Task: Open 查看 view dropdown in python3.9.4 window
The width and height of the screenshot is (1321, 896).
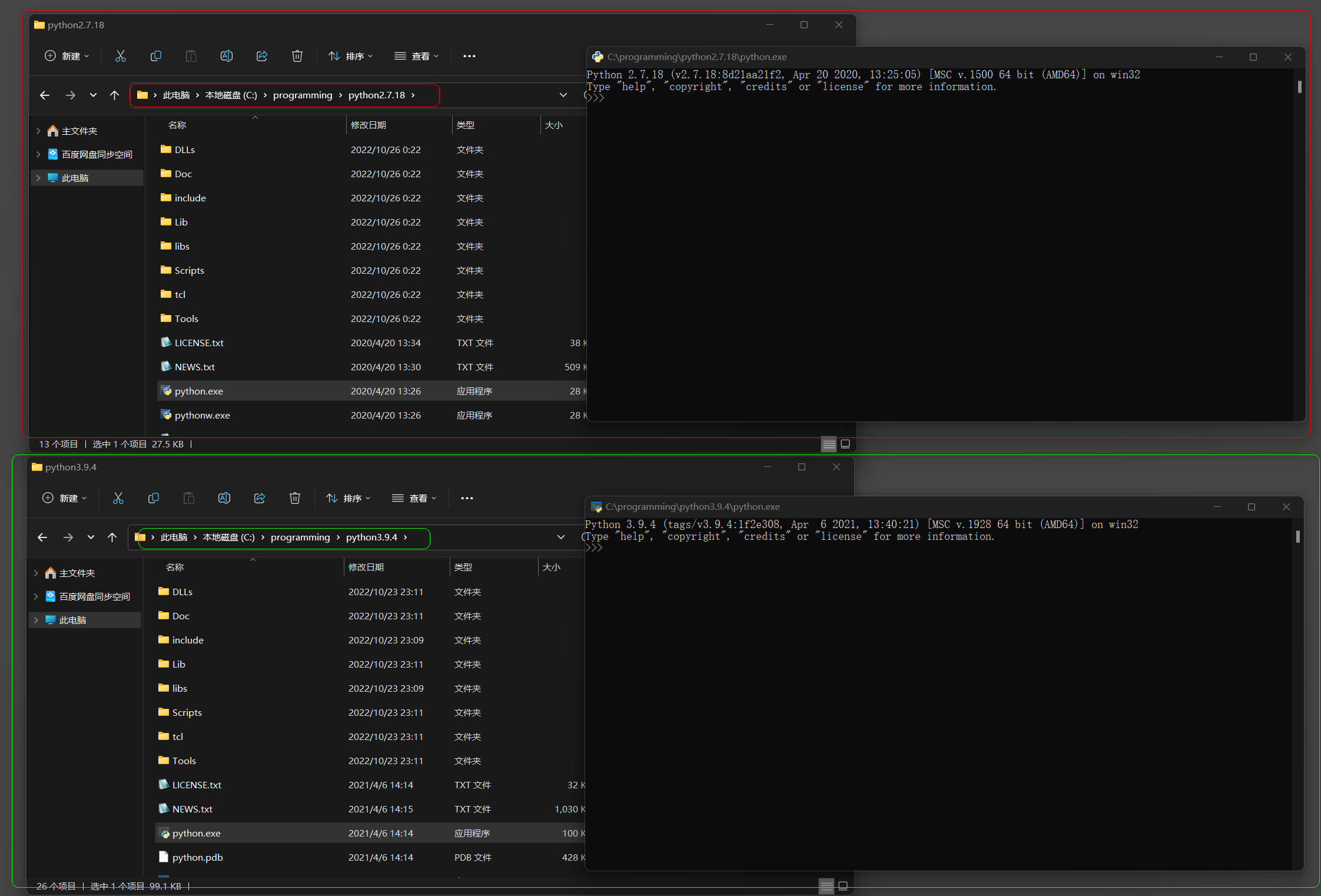Action: coord(414,498)
